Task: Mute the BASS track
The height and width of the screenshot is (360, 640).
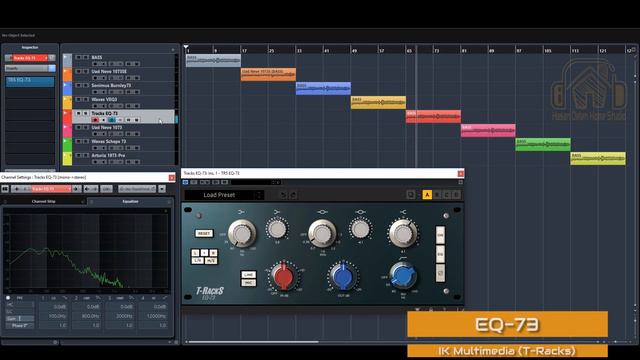Action: point(78,58)
